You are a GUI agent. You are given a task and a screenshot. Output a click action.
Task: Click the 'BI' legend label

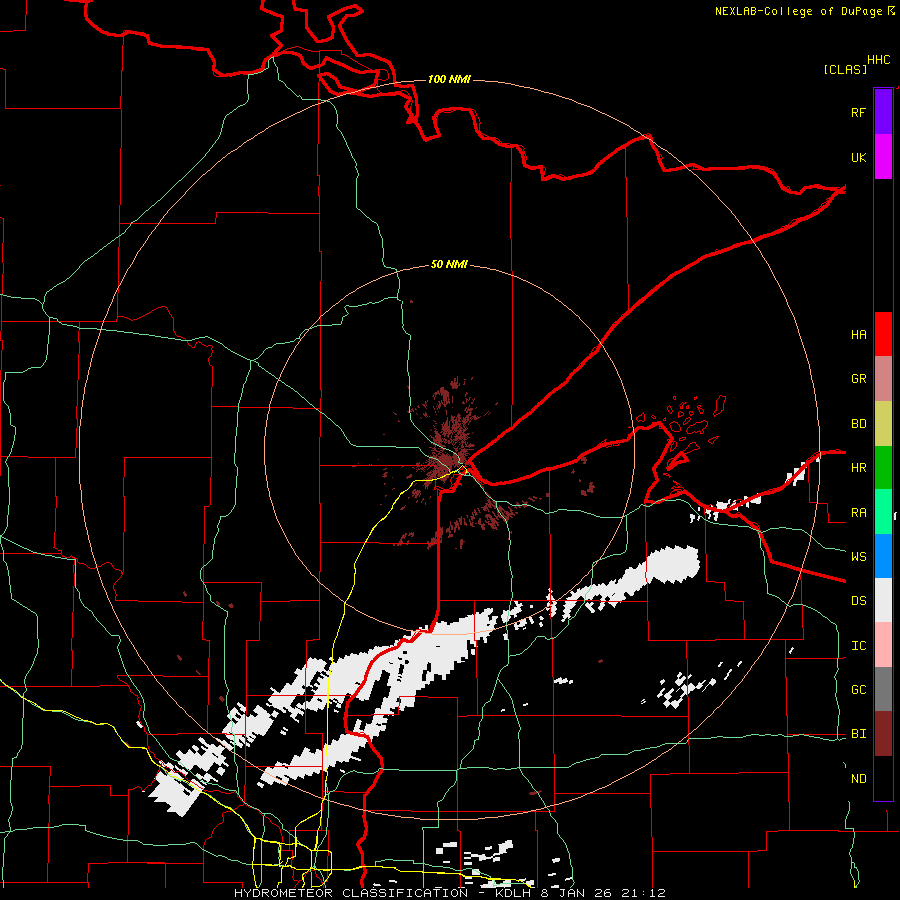pos(858,734)
